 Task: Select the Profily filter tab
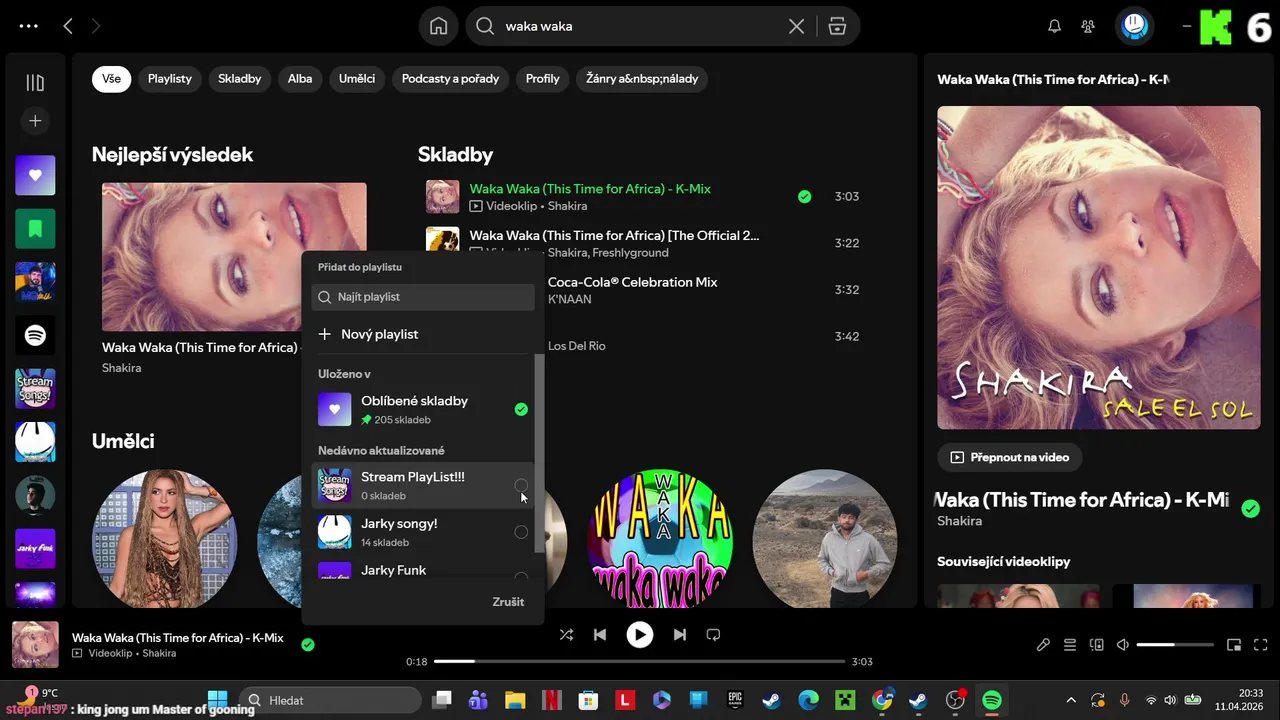543,79
